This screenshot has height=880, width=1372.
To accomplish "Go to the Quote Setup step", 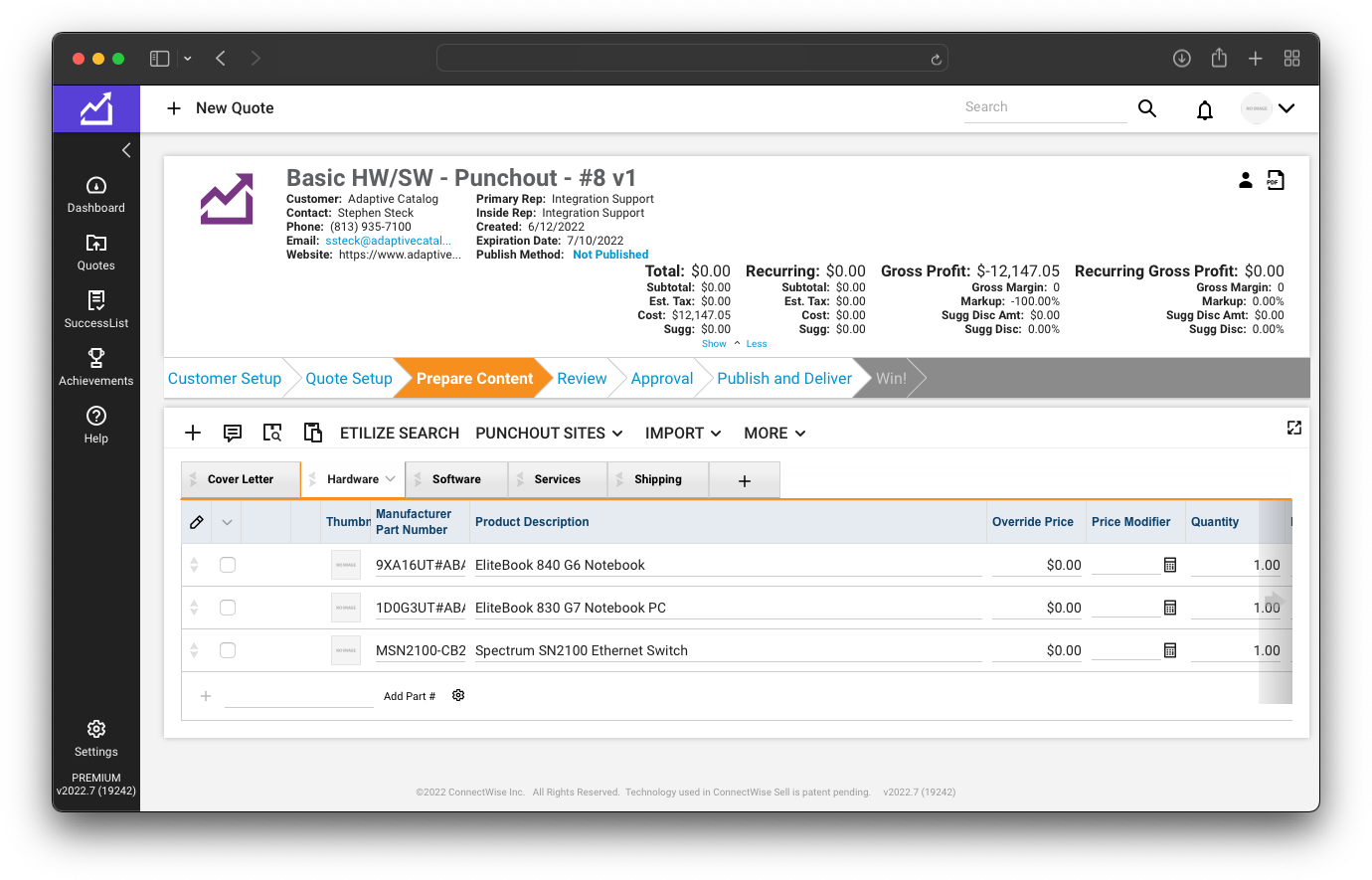I will [x=349, y=379].
